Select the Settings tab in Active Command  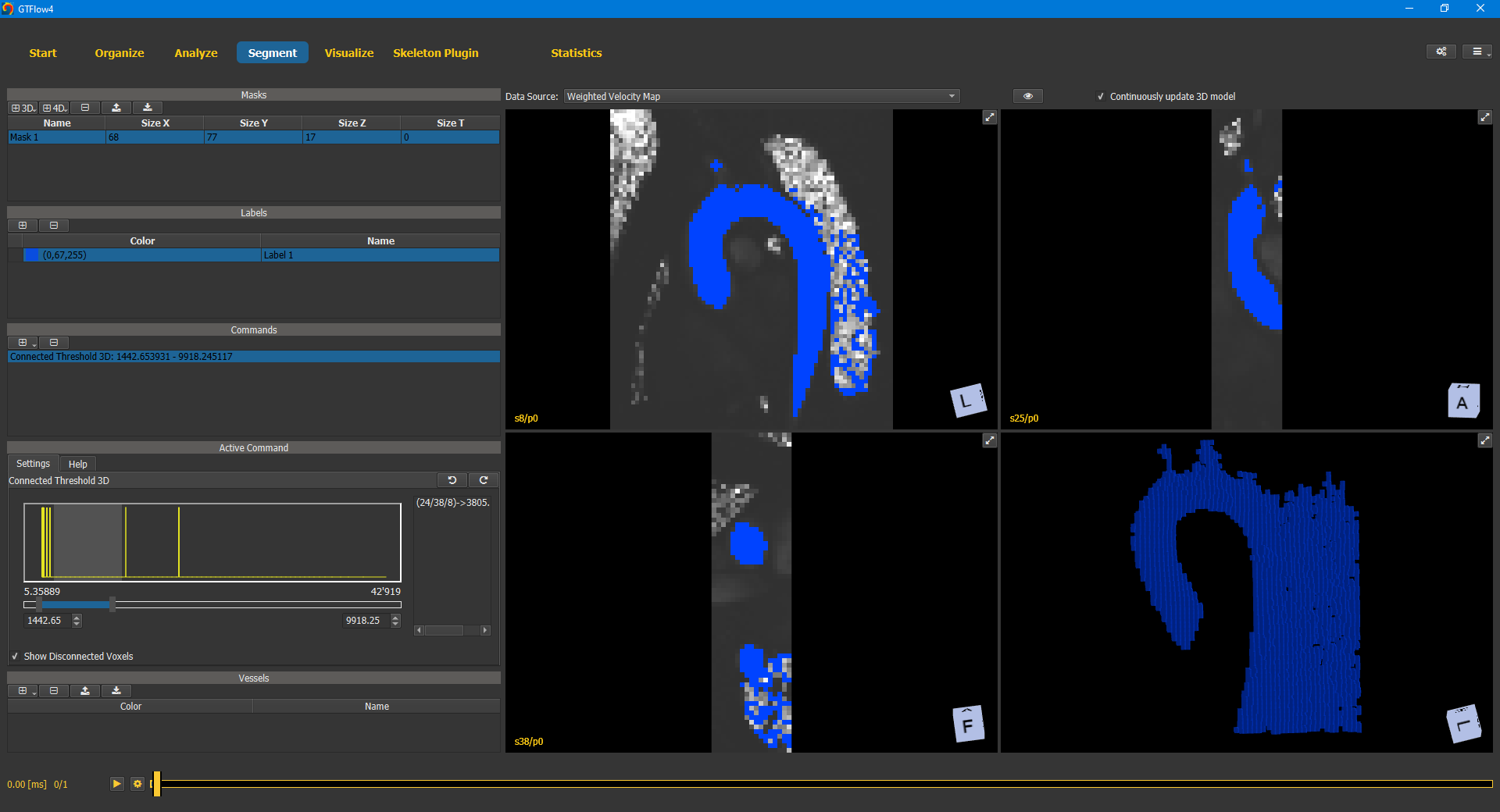33,464
